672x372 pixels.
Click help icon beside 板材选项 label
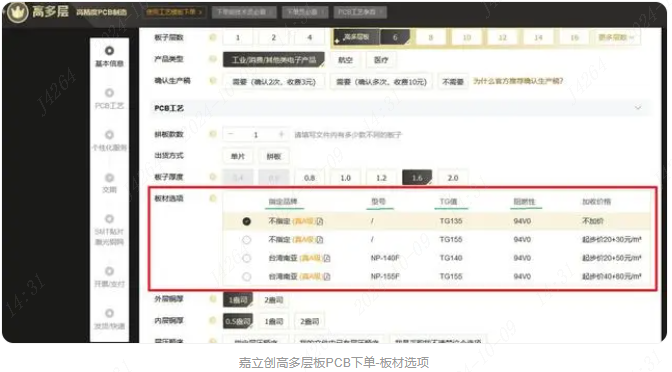213,198
